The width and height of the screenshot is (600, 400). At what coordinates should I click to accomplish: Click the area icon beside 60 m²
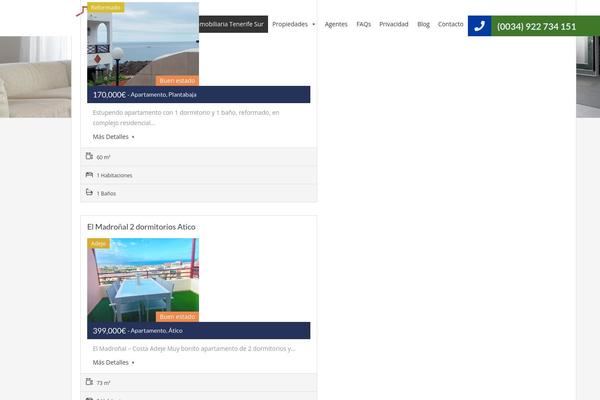[89, 156]
